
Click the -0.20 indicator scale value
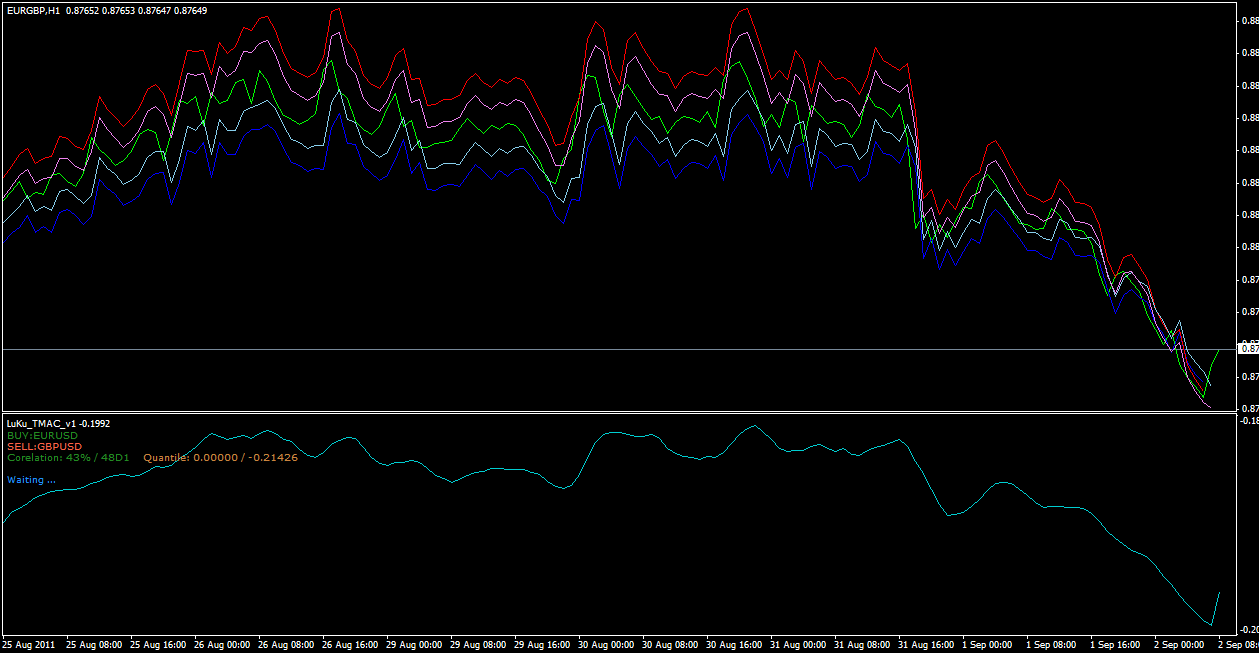(1247, 629)
